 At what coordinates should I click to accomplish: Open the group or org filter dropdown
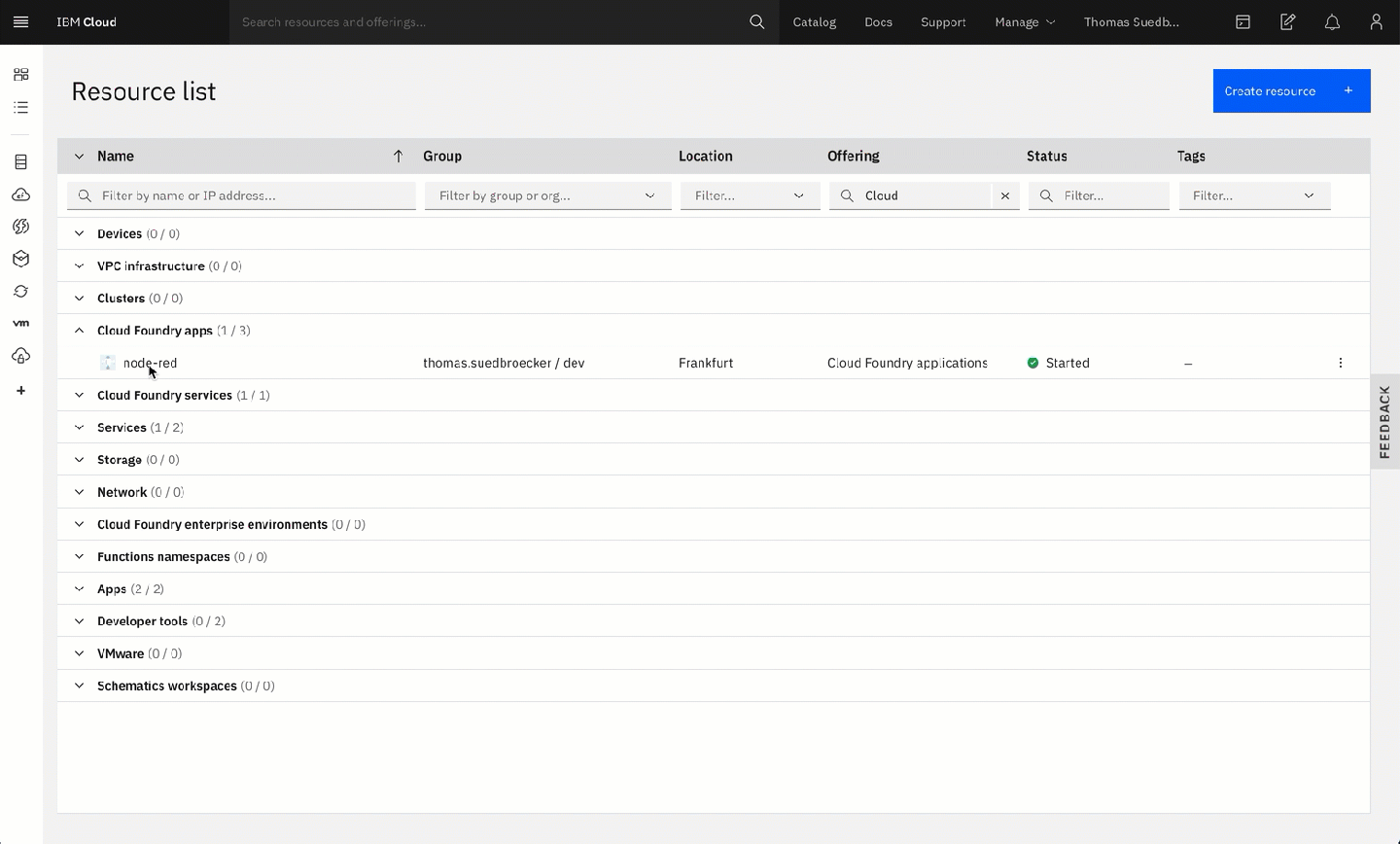coord(547,195)
